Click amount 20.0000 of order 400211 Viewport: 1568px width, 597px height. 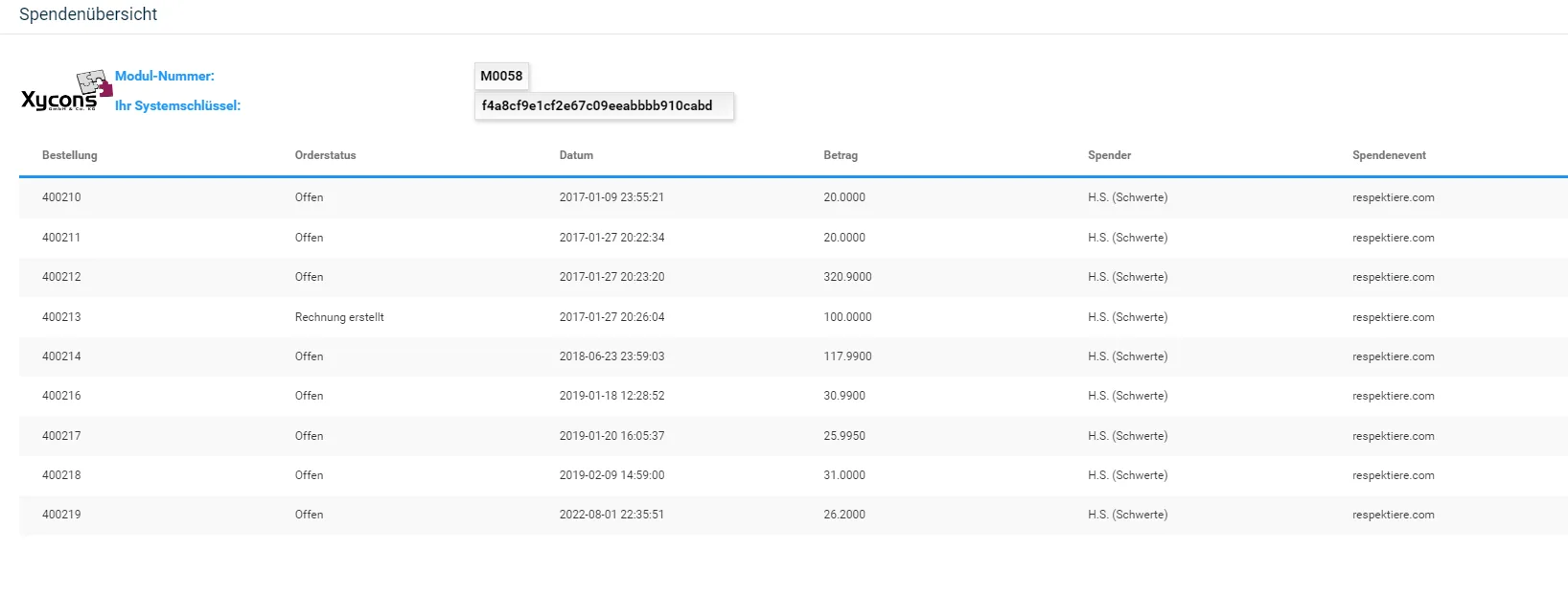click(844, 238)
